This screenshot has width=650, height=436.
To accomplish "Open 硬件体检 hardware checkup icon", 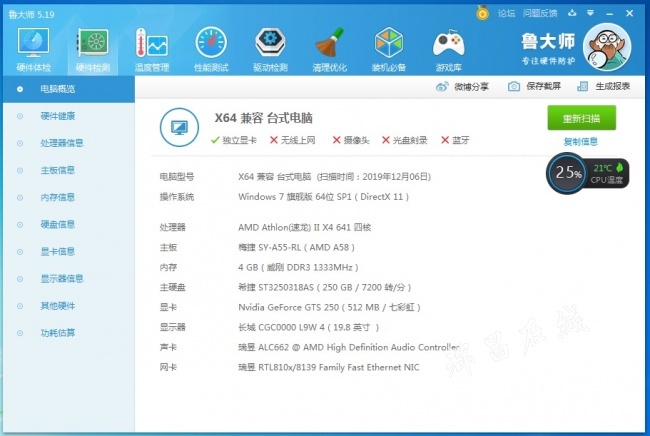I will click(x=33, y=49).
